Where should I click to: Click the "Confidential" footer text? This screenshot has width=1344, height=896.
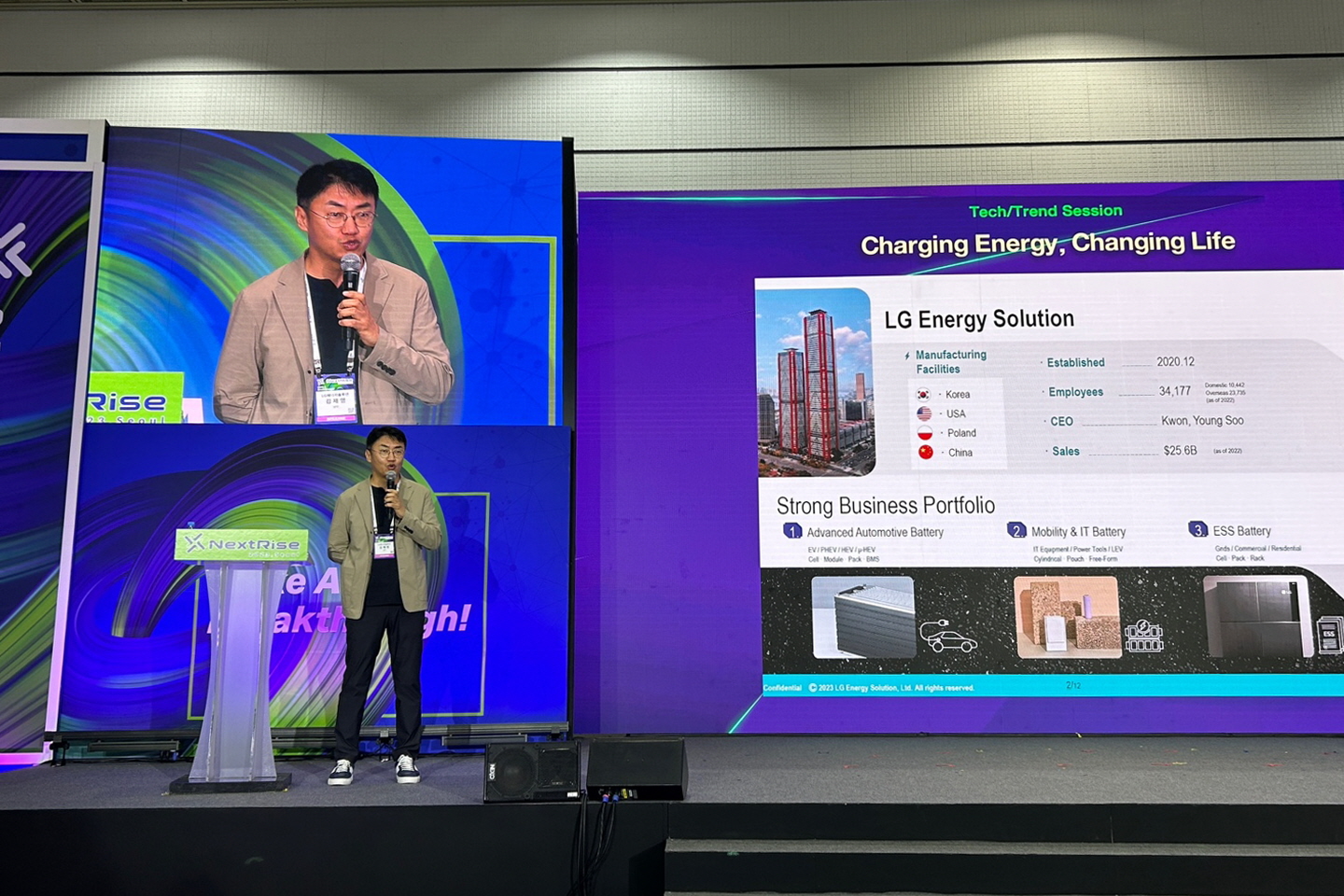click(782, 688)
